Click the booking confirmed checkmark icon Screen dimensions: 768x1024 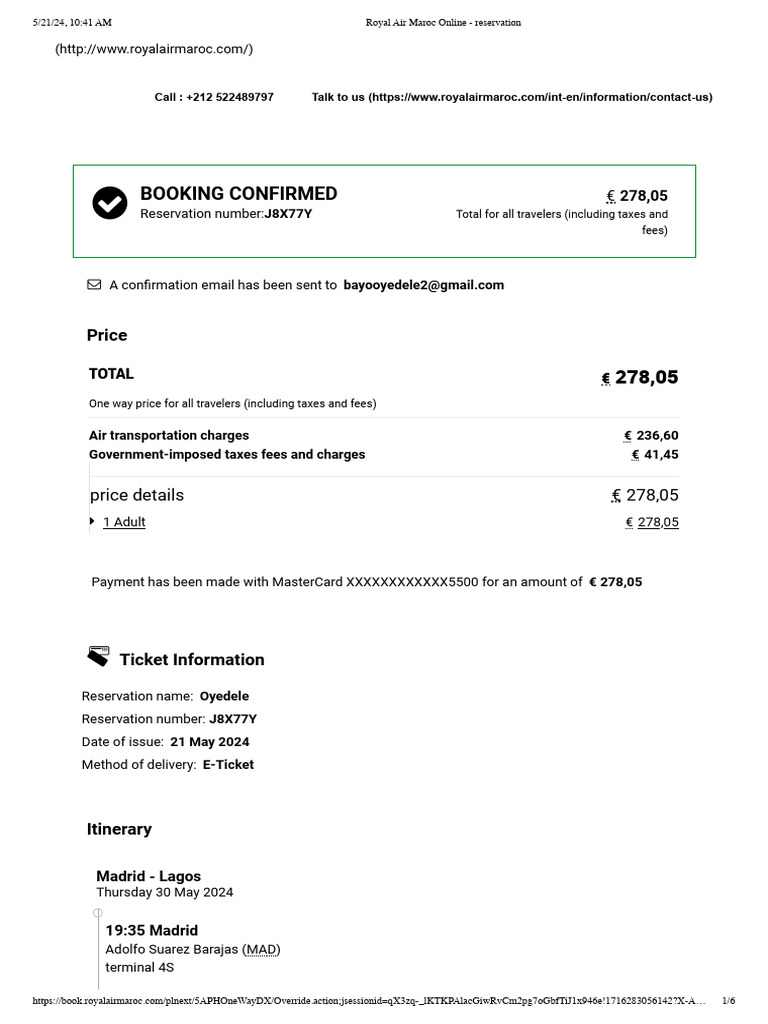(110, 203)
